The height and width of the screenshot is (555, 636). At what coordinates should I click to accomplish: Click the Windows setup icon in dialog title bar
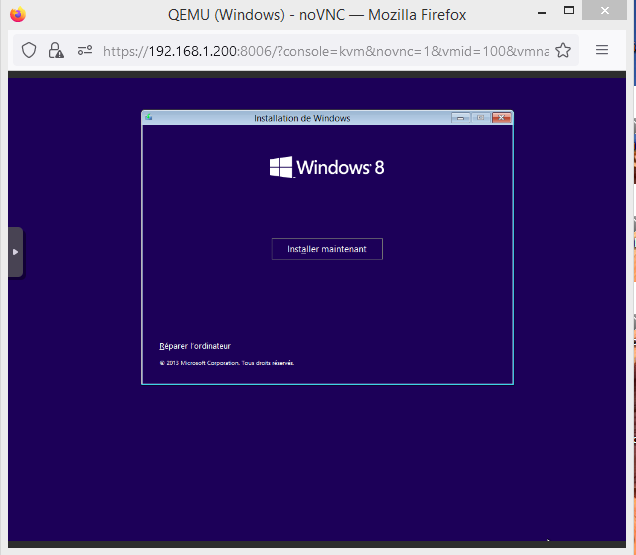[149, 118]
